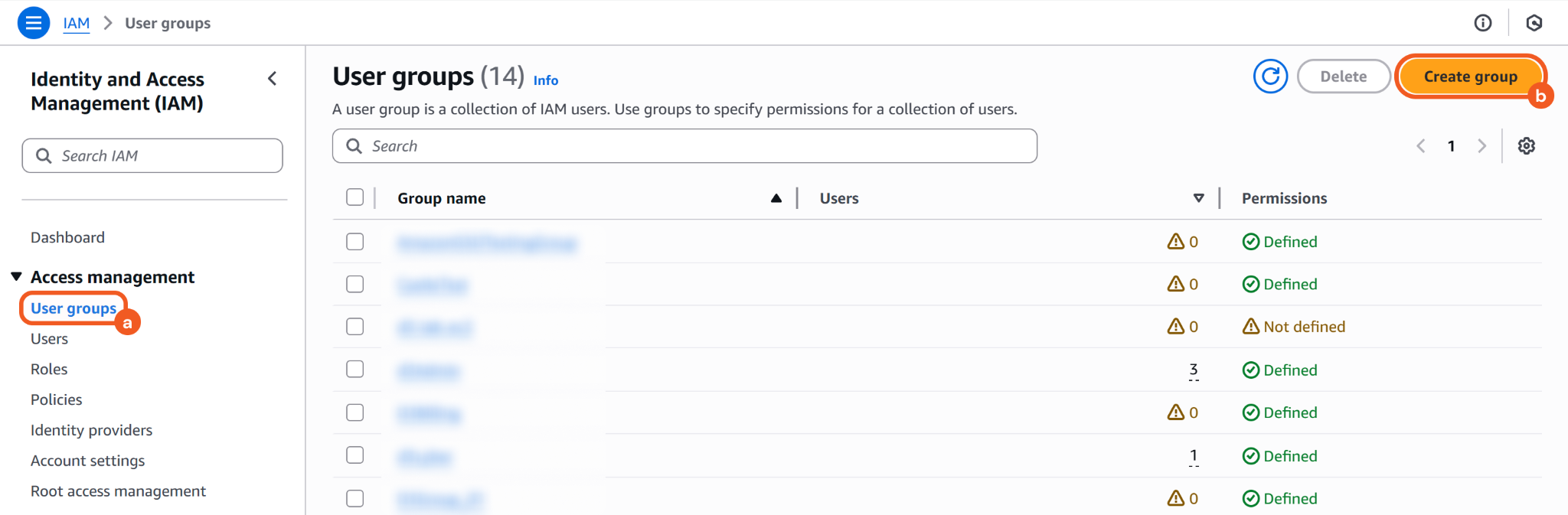Open the hexagon settings icon top right
The width and height of the screenshot is (1568, 515).
(x=1534, y=23)
